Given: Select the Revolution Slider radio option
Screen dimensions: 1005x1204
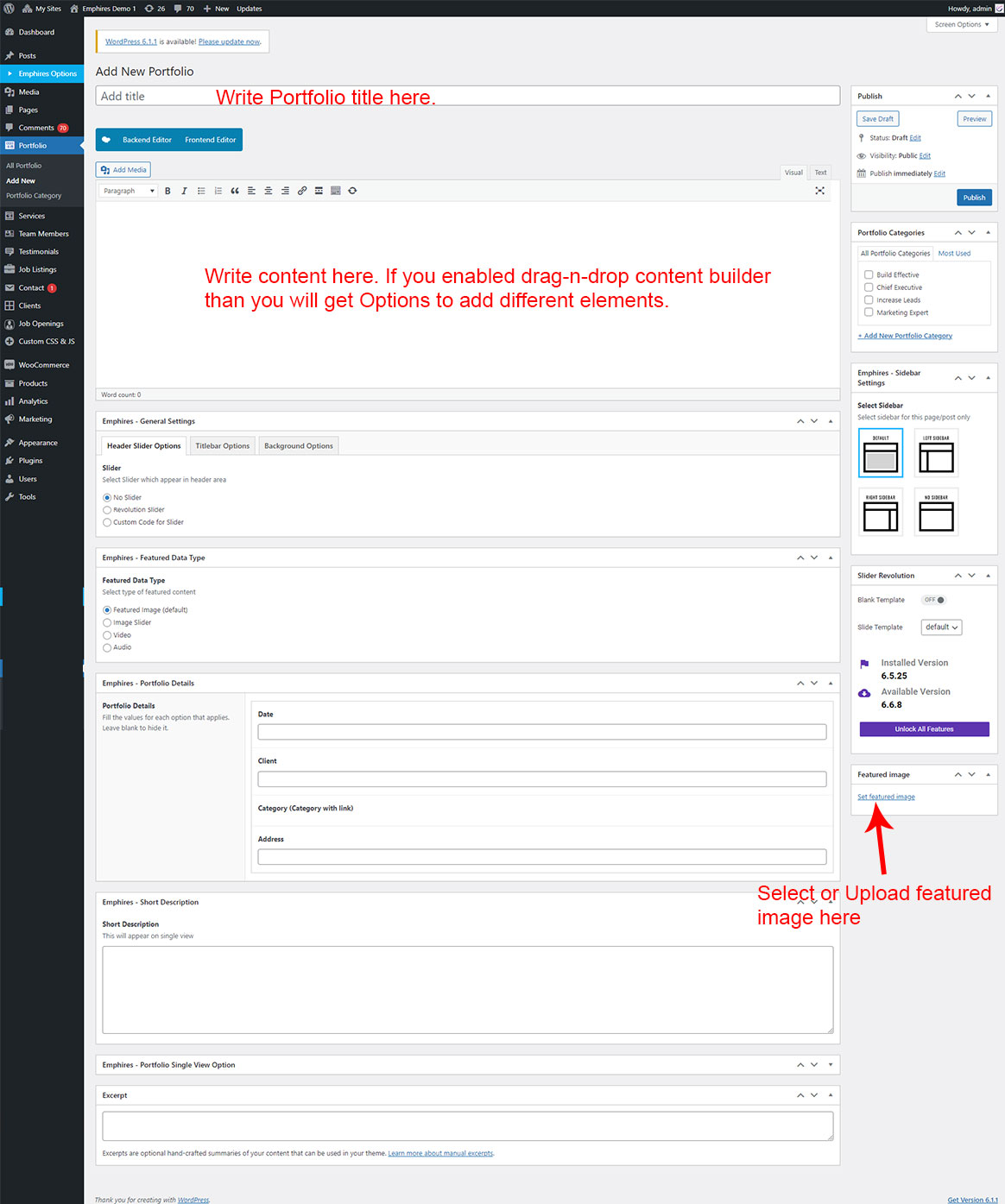Looking at the screenshot, I should (107, 510).
